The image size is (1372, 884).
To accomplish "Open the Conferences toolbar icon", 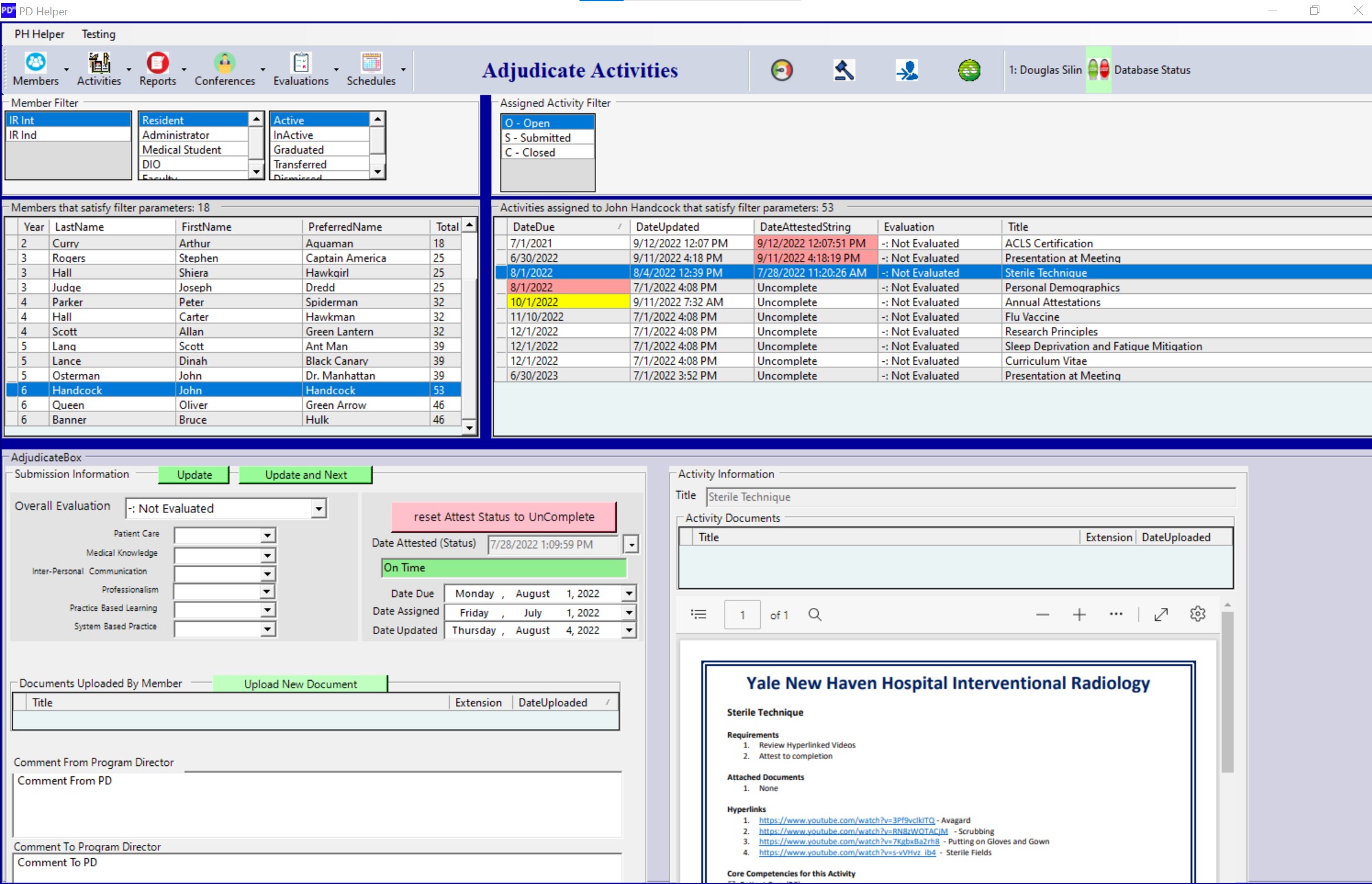I will pyautogui.click(x=225, y=69).
